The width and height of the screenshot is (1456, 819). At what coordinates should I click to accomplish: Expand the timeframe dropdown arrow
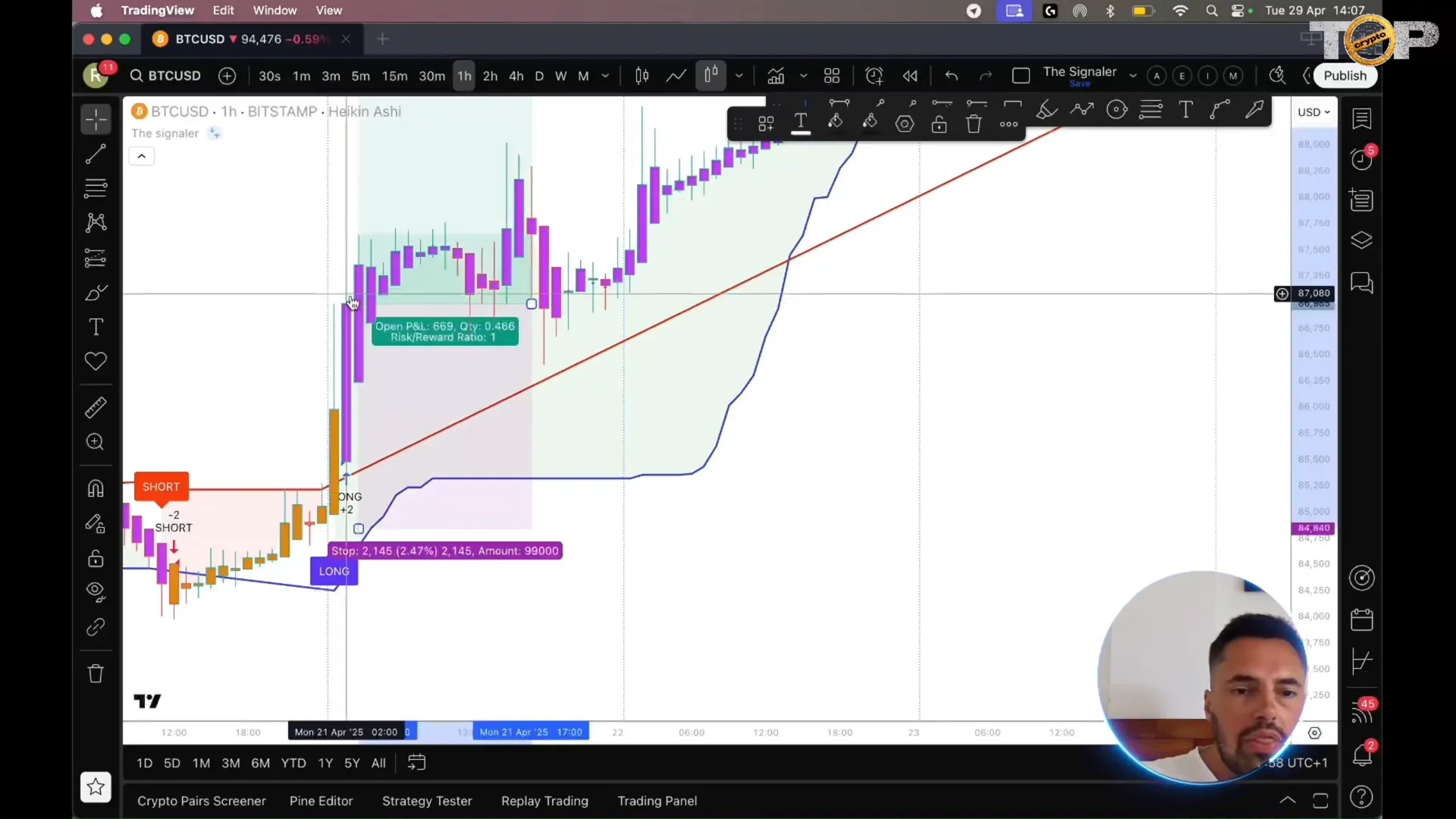(x=605, y=76)
